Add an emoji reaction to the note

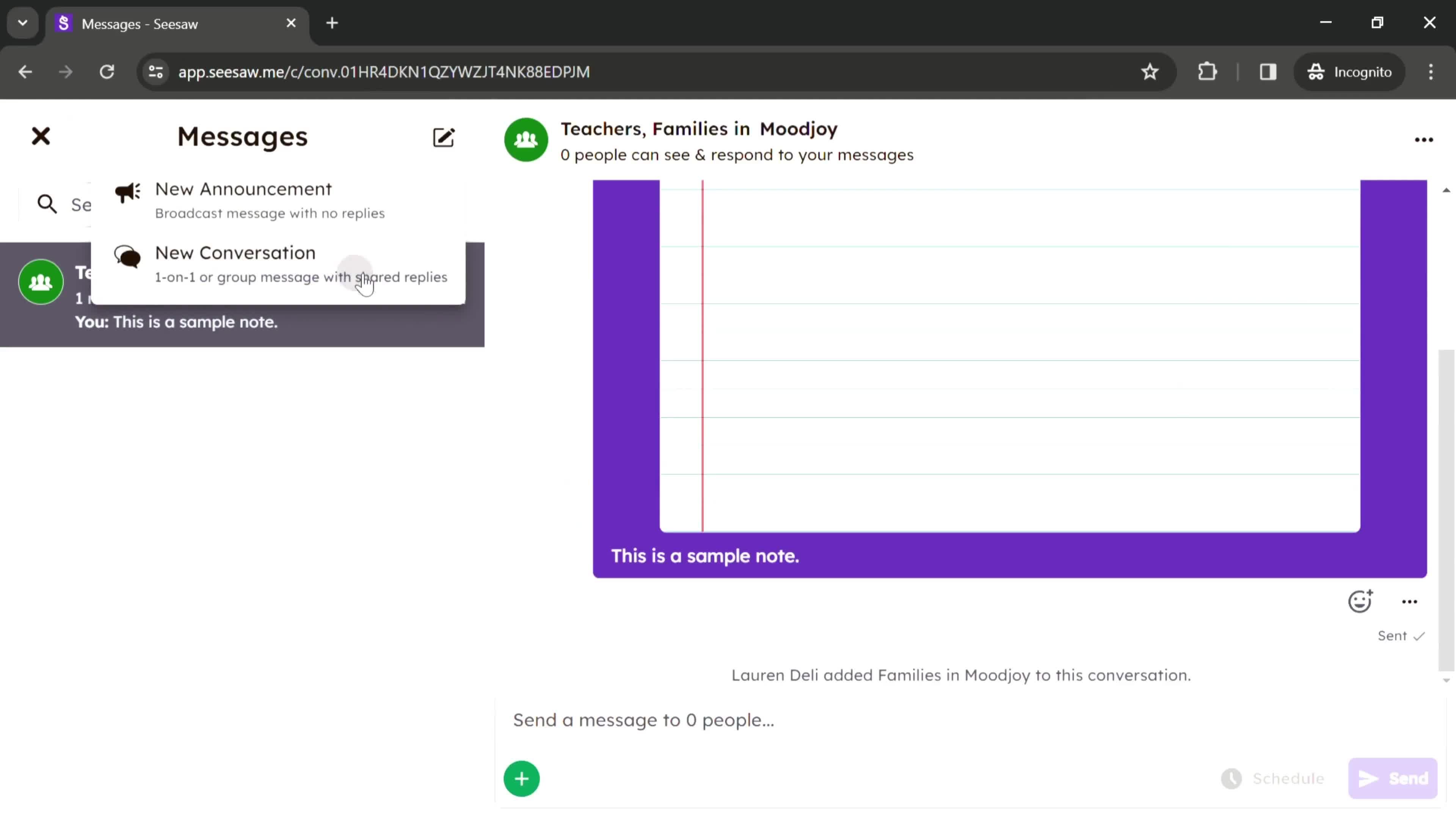tap(1360, 601)
